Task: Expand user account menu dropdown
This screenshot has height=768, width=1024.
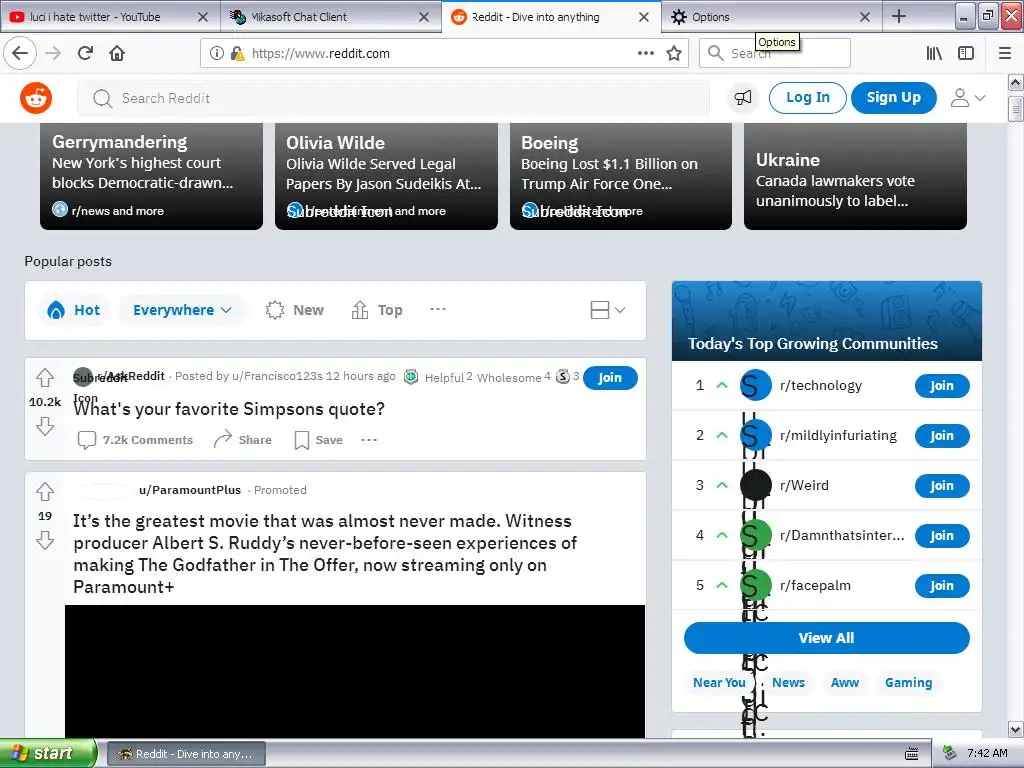Action: click(x=967, y=98)
